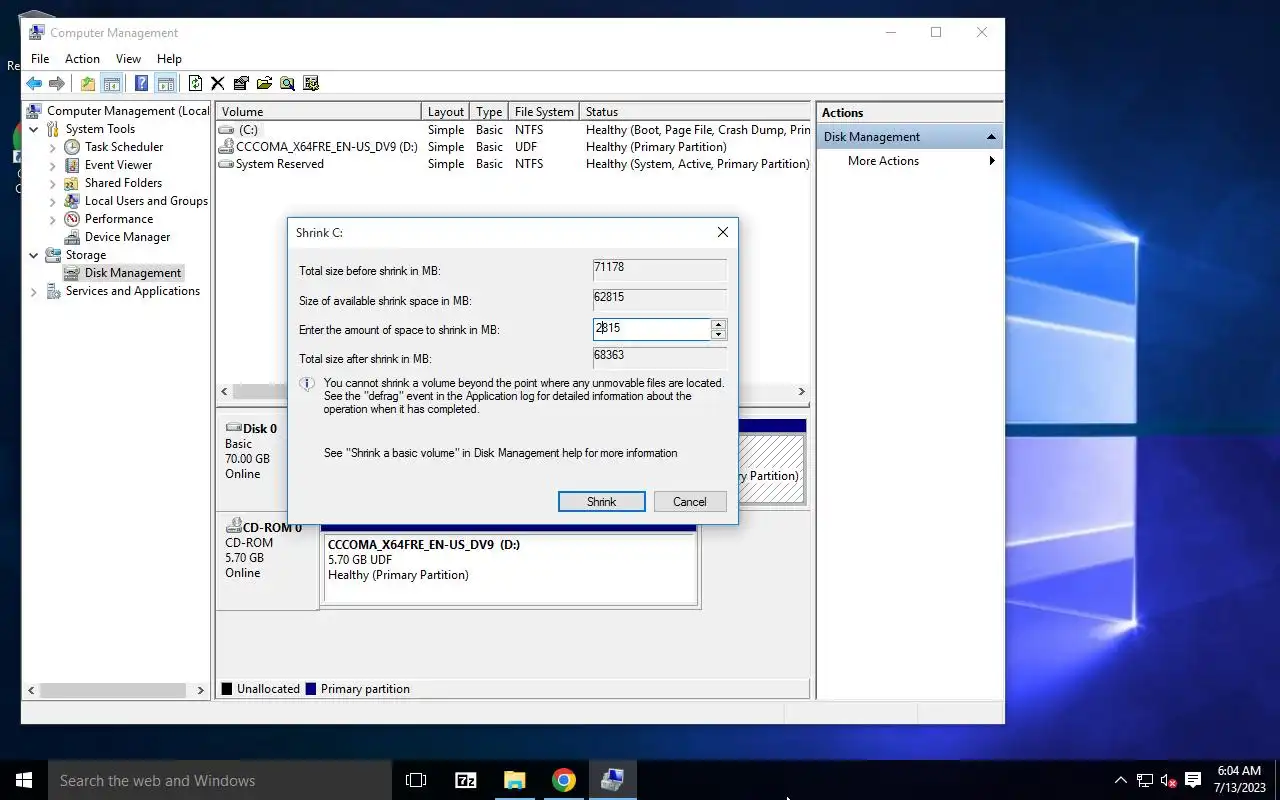Click the Properties toolbar icon
This screenshot has height=800, width=1280.
point(241,84)
